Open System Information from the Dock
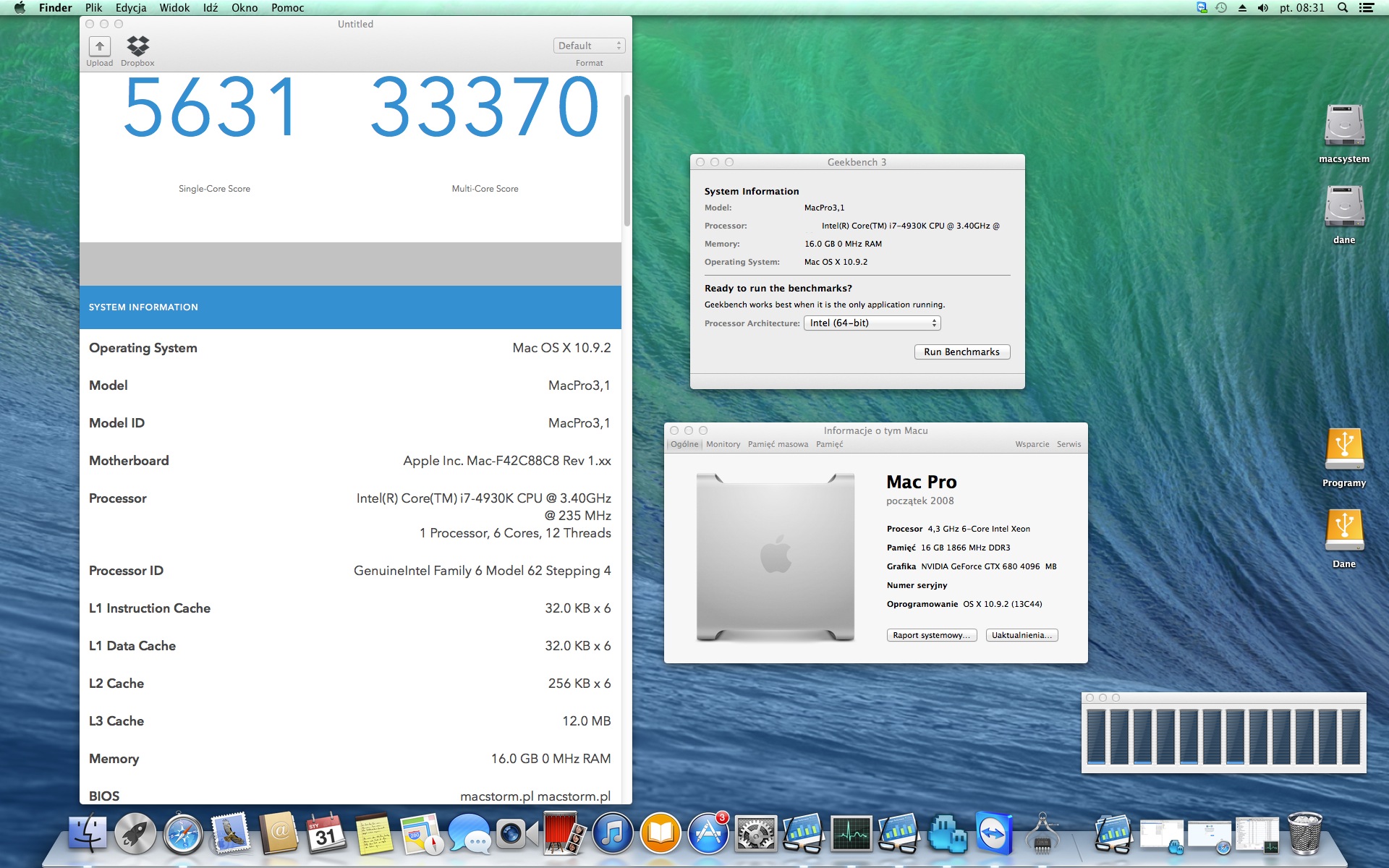This screenshot has height=868, width=1389. [x=1042, y=834]
